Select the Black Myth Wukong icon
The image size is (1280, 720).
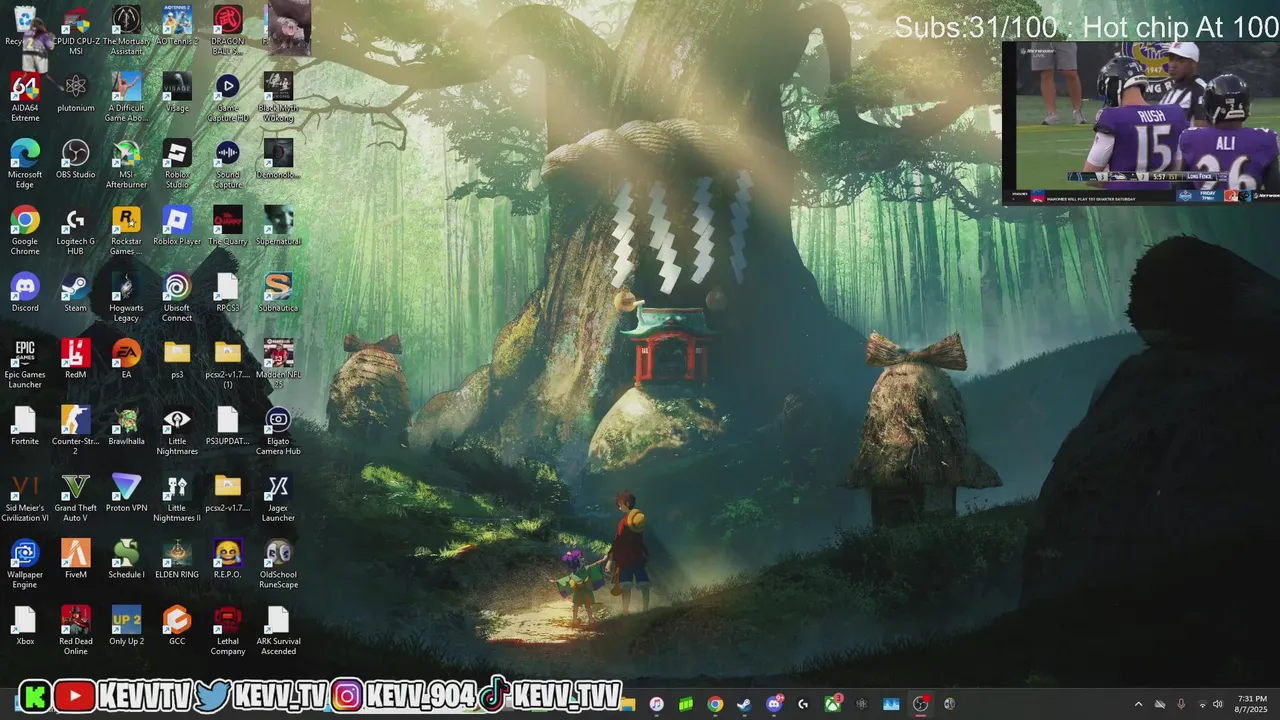pyautogui.click(x=278, y=97)
